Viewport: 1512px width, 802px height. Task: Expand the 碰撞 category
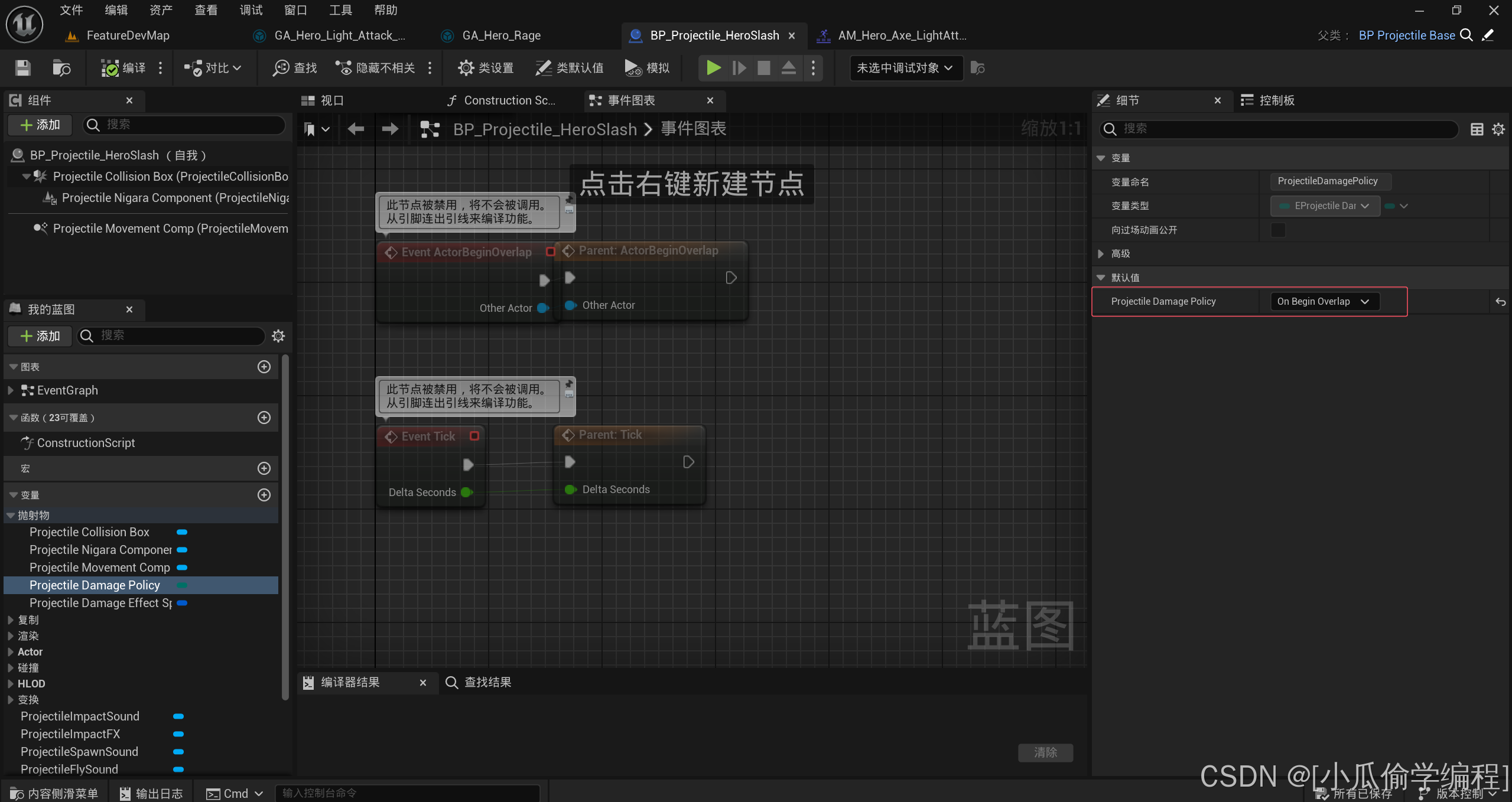coord(10,668)
